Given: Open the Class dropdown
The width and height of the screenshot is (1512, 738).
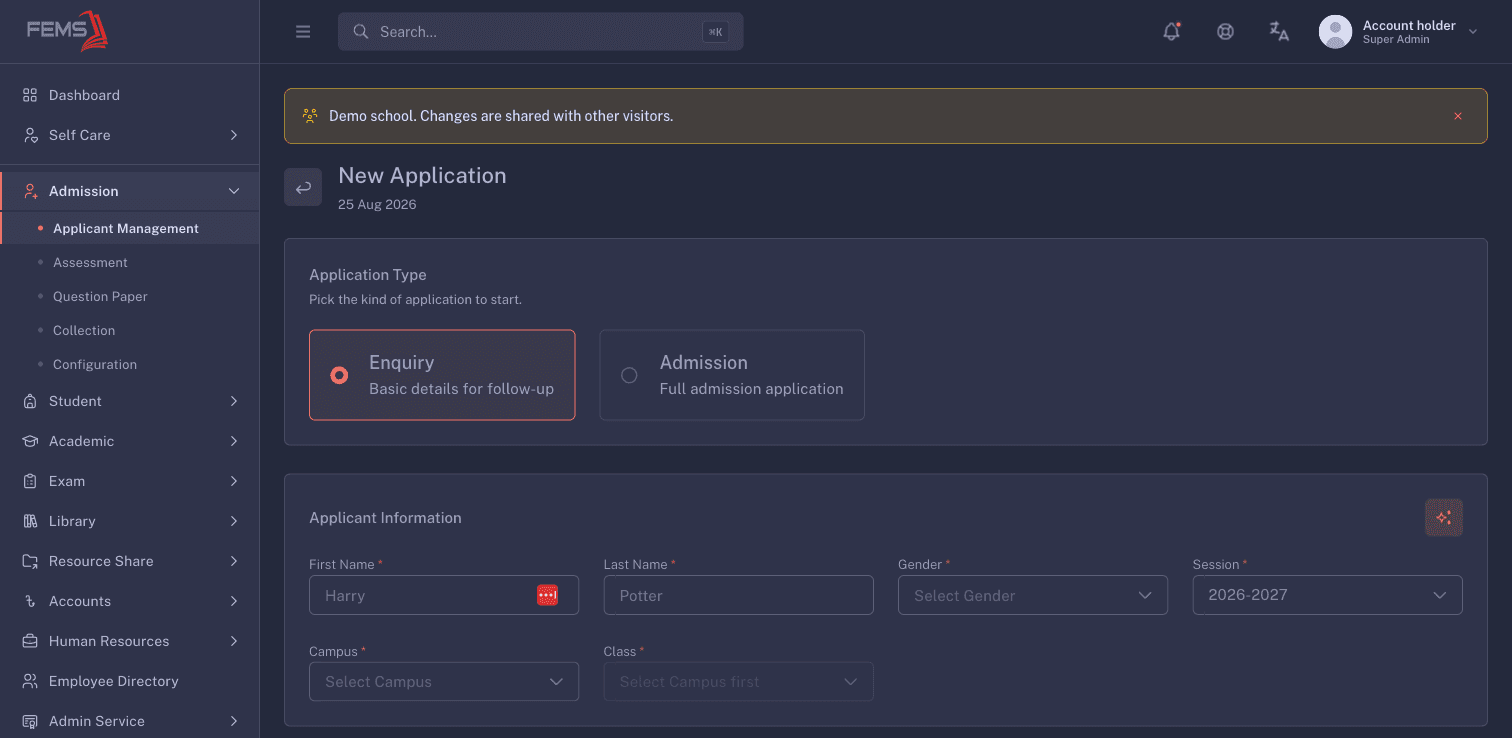Looking at the screenshot, I should [x=739, y=682].
